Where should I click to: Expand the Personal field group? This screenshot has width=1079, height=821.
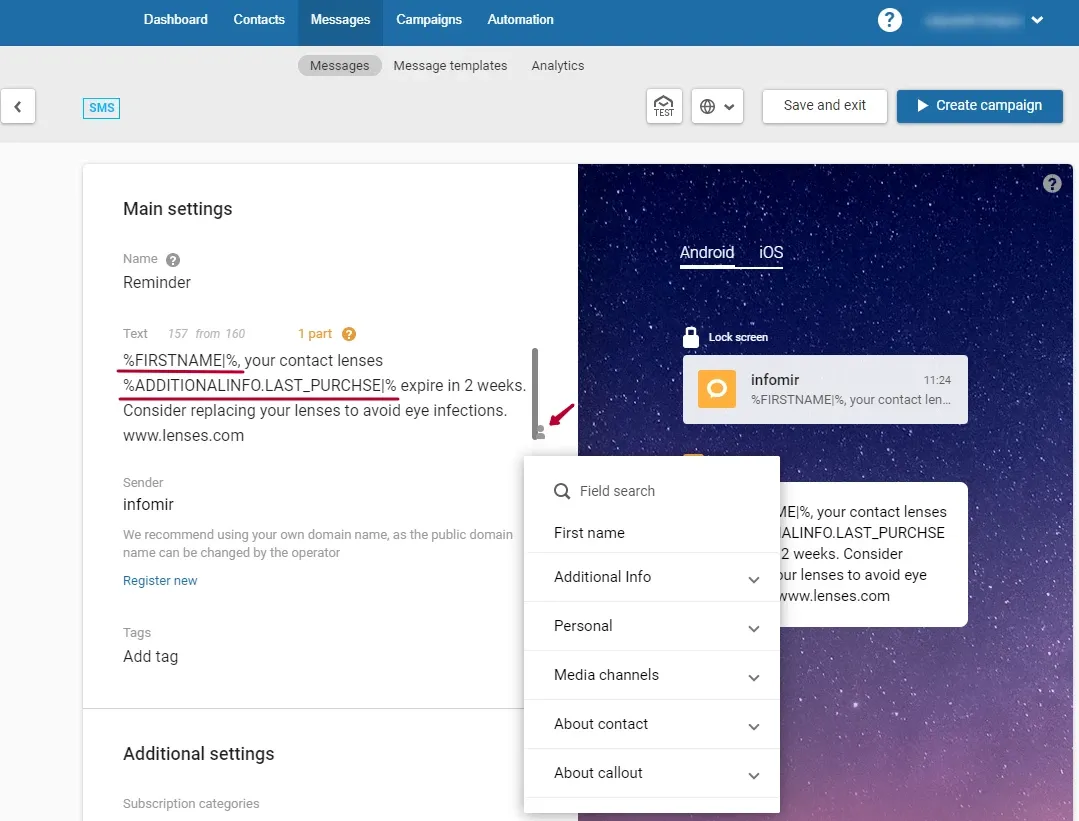pos(753,628)
